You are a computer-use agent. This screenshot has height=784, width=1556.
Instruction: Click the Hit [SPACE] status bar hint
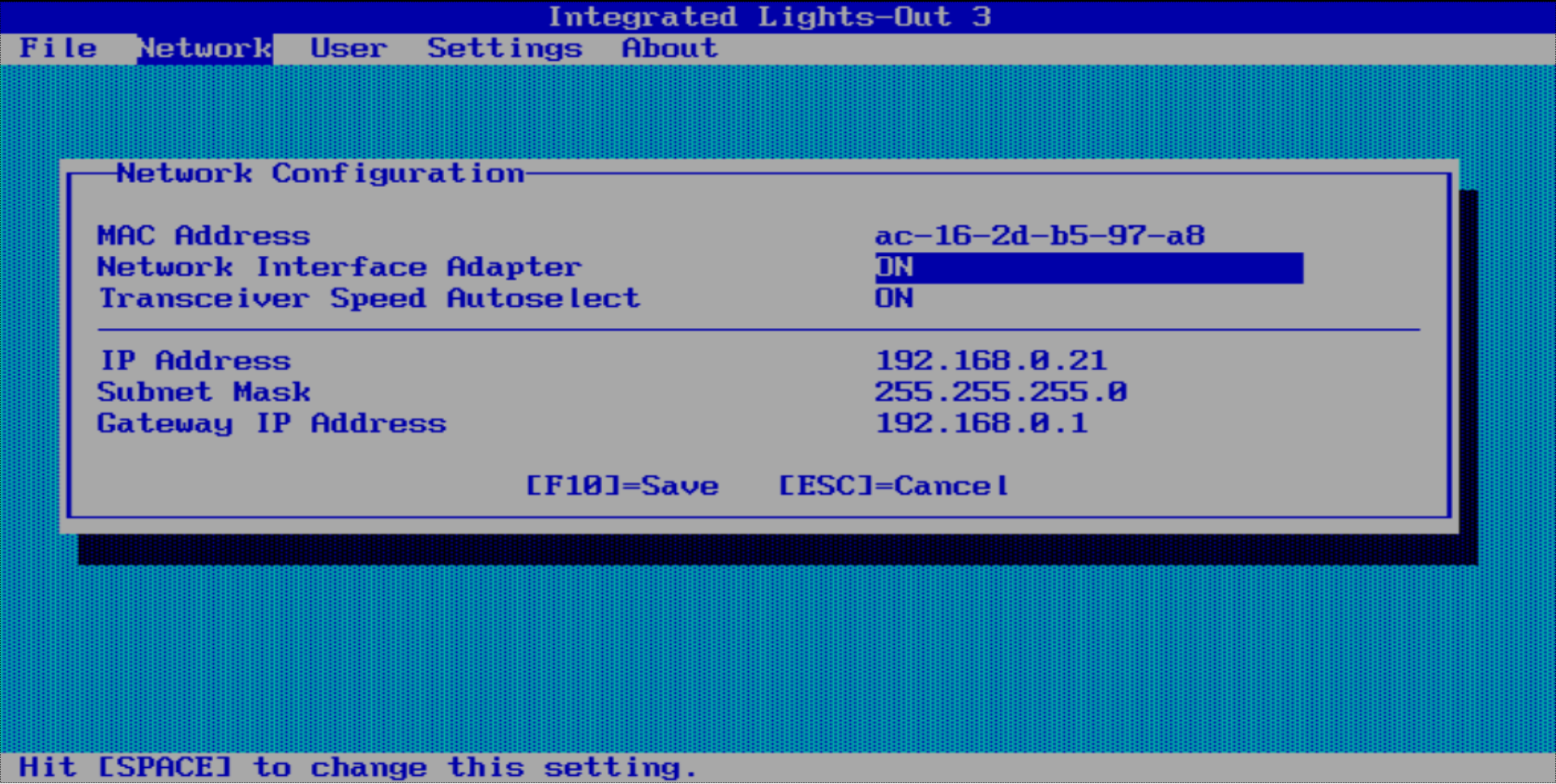(357, 767)
